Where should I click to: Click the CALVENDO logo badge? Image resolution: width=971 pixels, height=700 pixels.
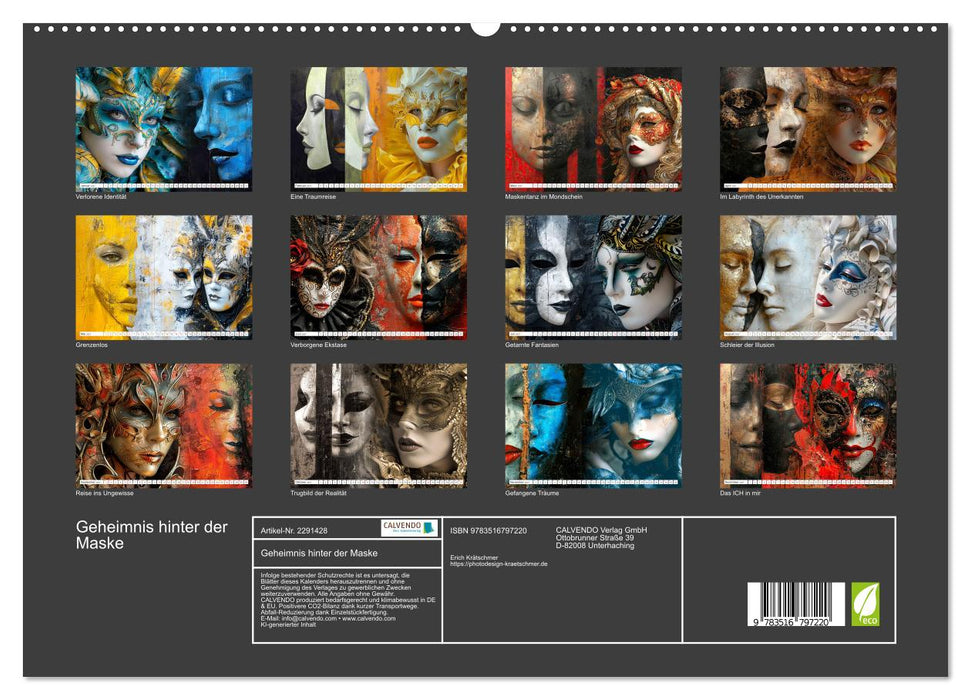click(x=409, y=528)
